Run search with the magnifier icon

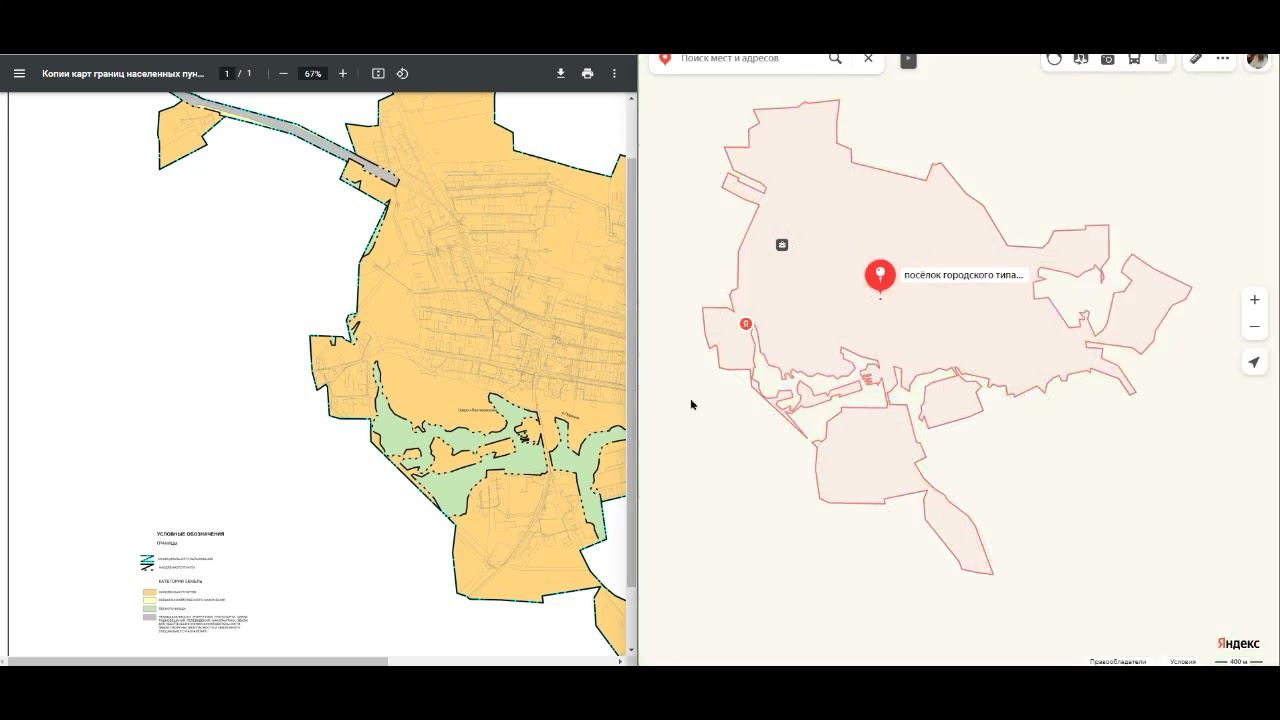coord(835,59)
